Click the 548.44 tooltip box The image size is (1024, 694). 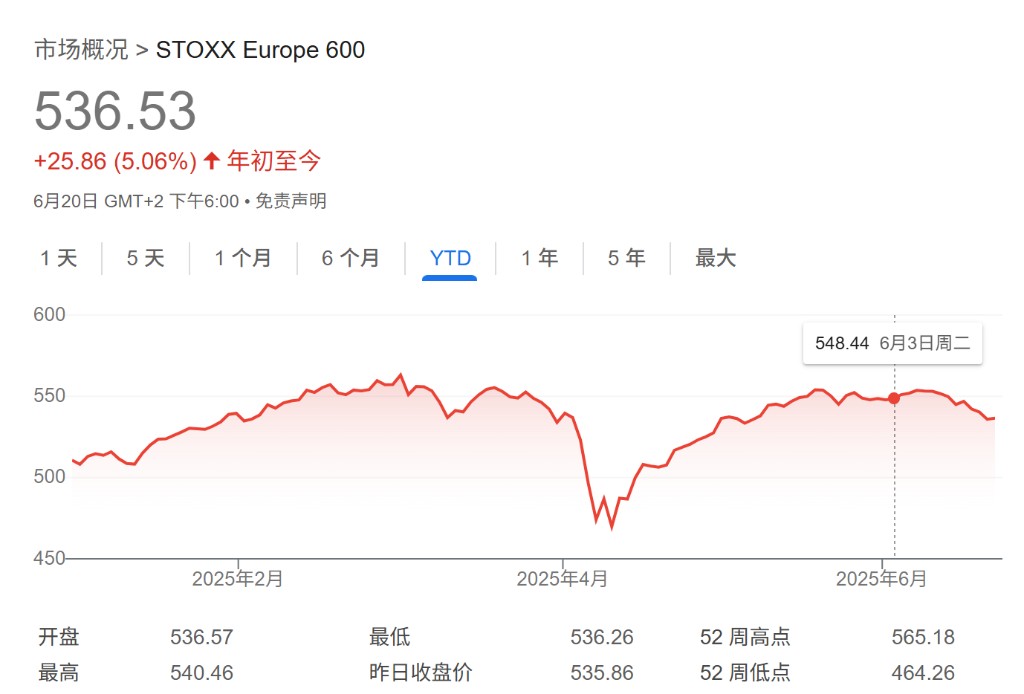tap(893, 343)
